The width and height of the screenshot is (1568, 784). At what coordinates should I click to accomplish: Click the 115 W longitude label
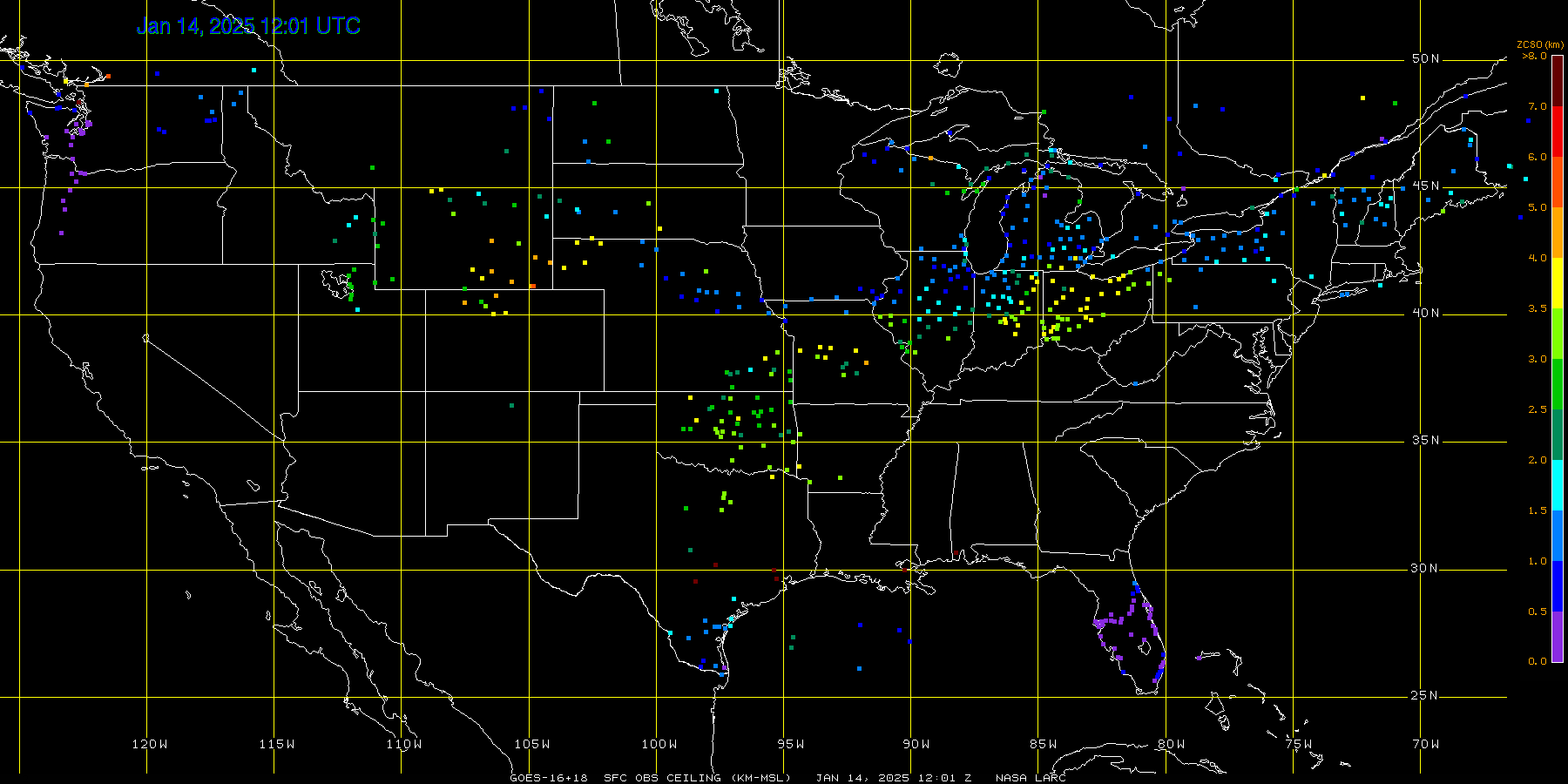point(277,745)
